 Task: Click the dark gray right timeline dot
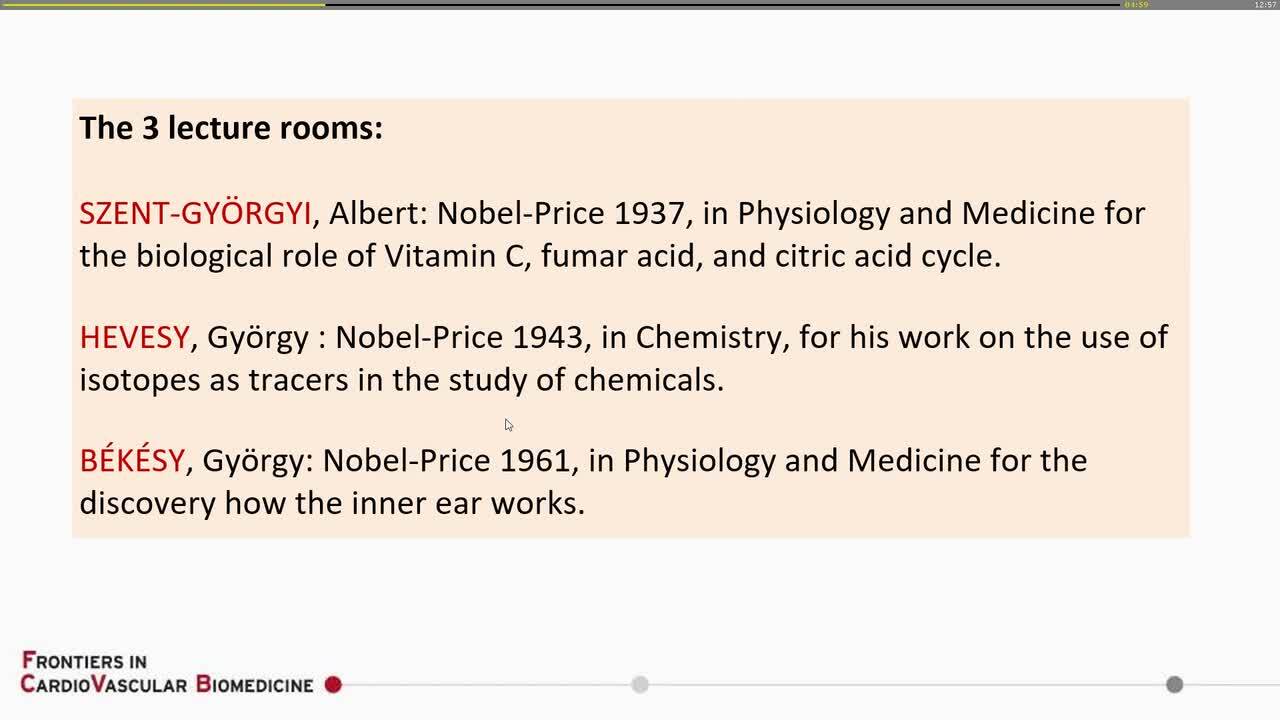coord(1175,685)
